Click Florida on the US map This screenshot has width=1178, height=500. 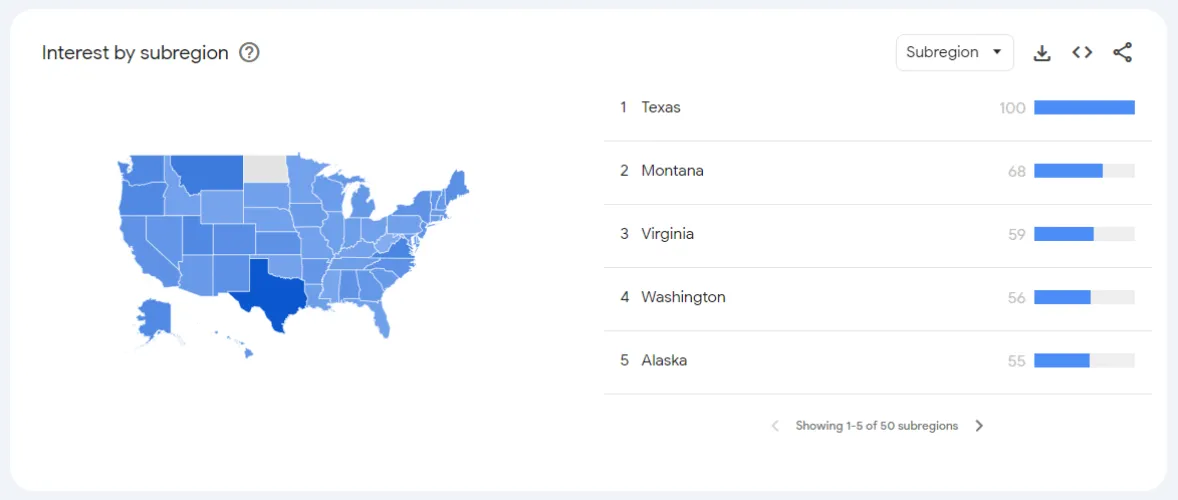pyautogui.click(x=383, y=318)
